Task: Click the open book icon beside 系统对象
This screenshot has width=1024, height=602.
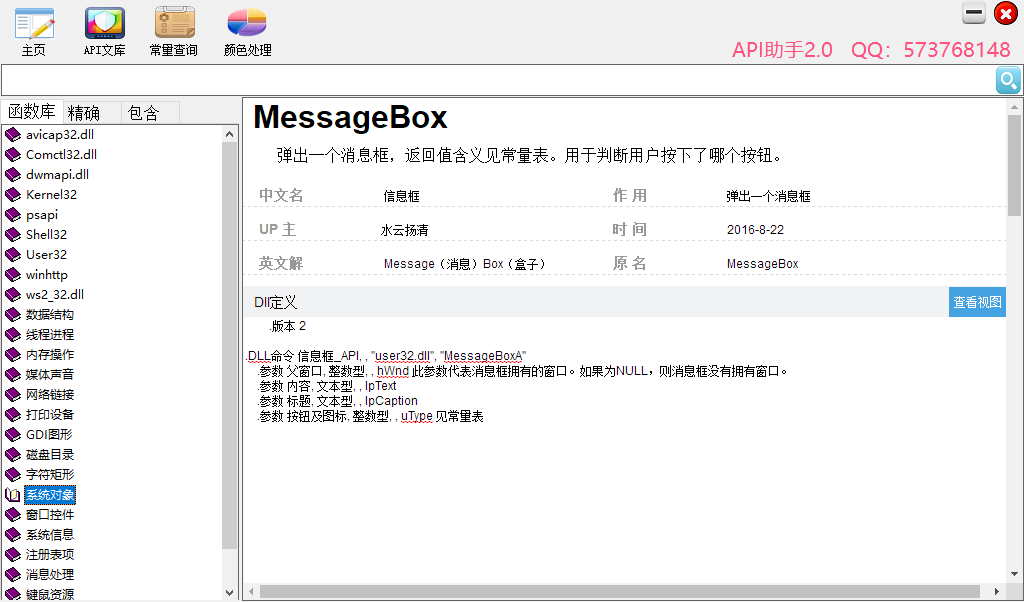Action: tap(13, 495)
